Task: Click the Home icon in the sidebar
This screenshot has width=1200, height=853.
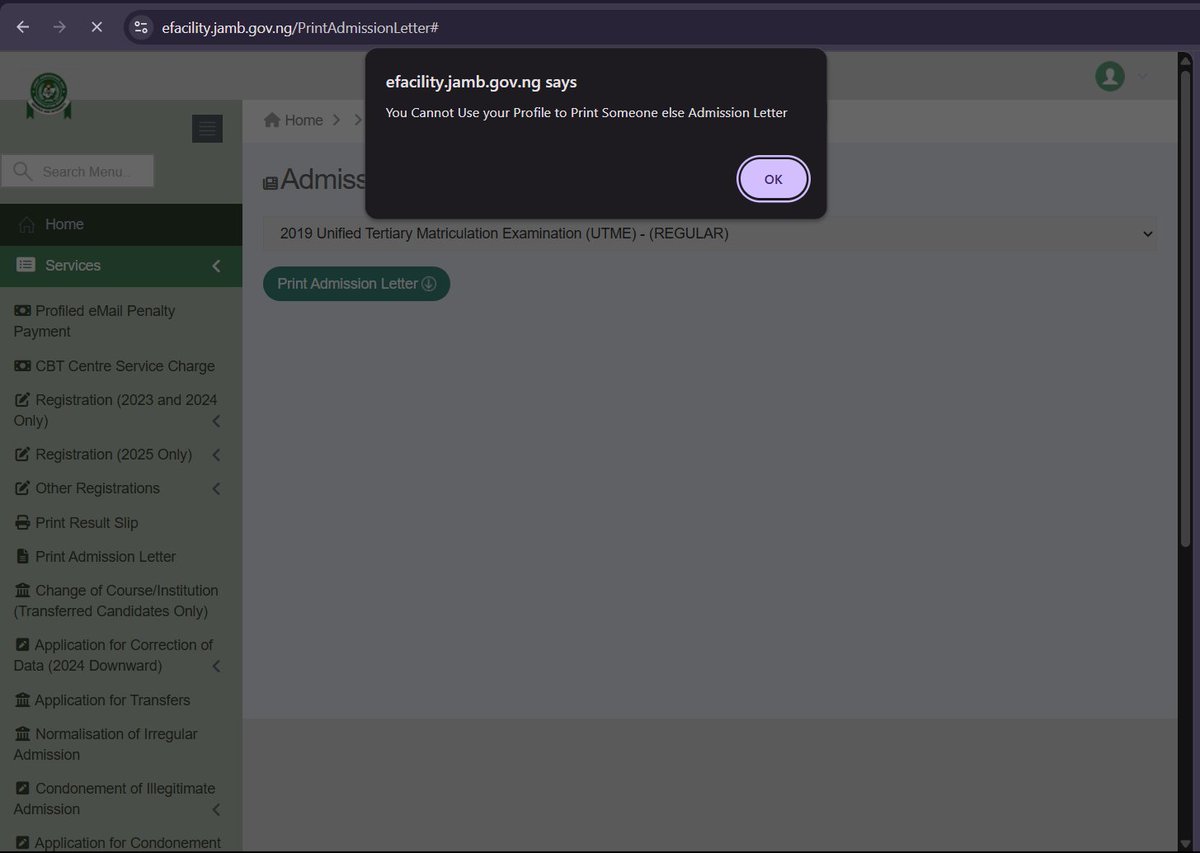Action: (x=28, y=224)
